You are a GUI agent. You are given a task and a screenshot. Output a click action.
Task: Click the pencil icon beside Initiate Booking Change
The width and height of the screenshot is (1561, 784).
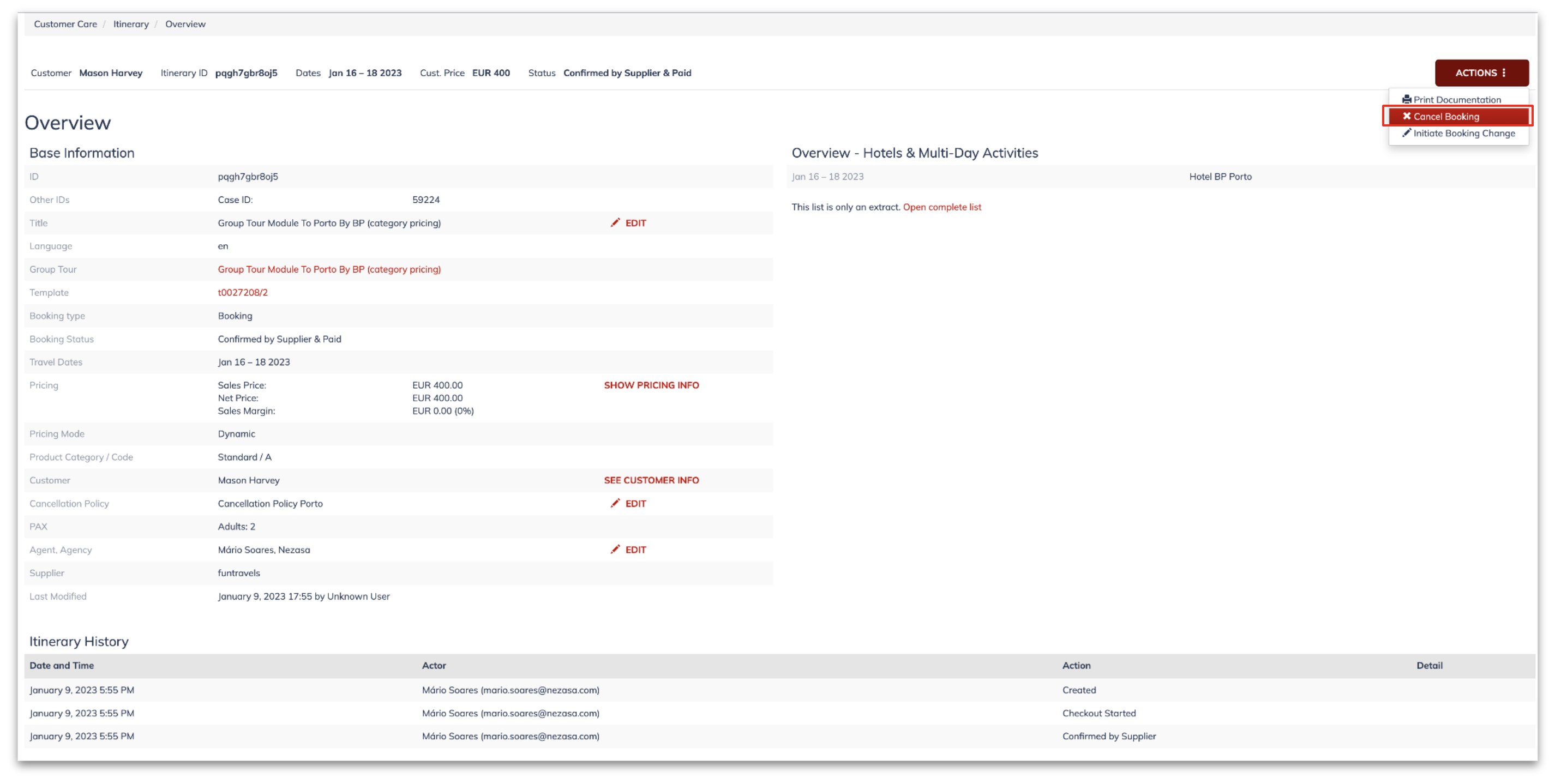pos(1407,132)
